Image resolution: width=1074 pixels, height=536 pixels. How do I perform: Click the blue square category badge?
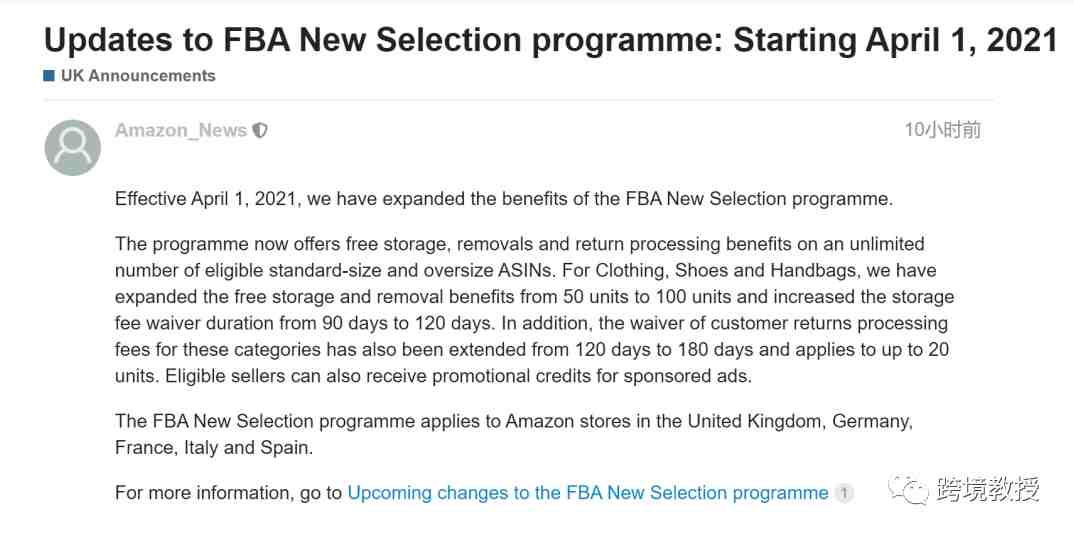coord(49,76)
